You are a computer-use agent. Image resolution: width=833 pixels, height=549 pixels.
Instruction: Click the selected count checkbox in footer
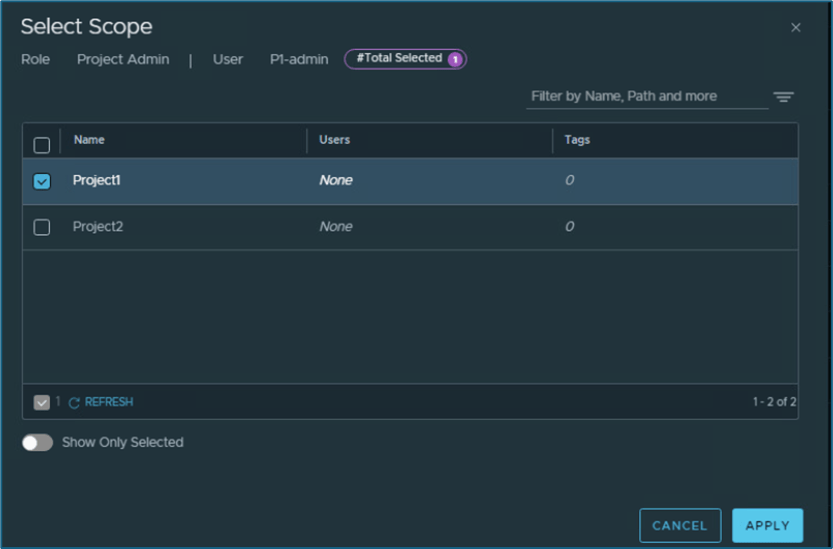pyautogui.click(x=42, y=402)
